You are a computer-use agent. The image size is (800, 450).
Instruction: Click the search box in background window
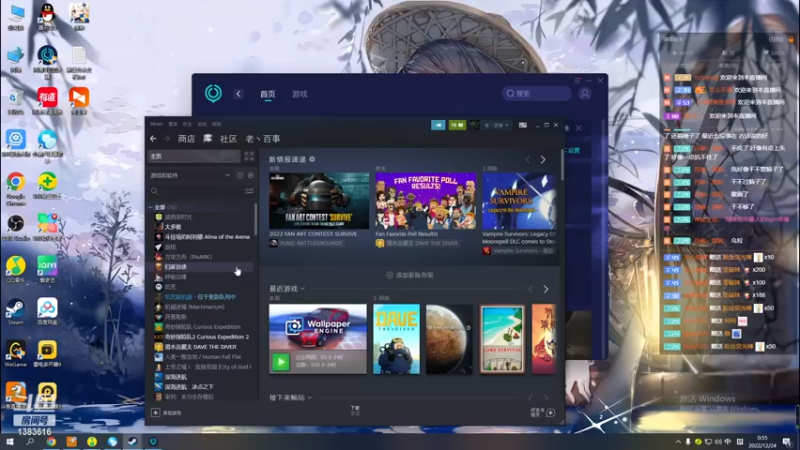pyautogui.click(x=536, y=93)
